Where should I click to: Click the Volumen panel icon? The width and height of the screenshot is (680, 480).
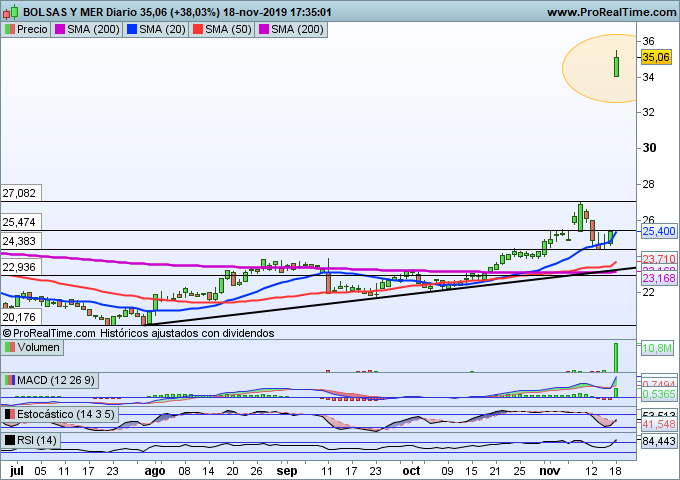(10, 347)
